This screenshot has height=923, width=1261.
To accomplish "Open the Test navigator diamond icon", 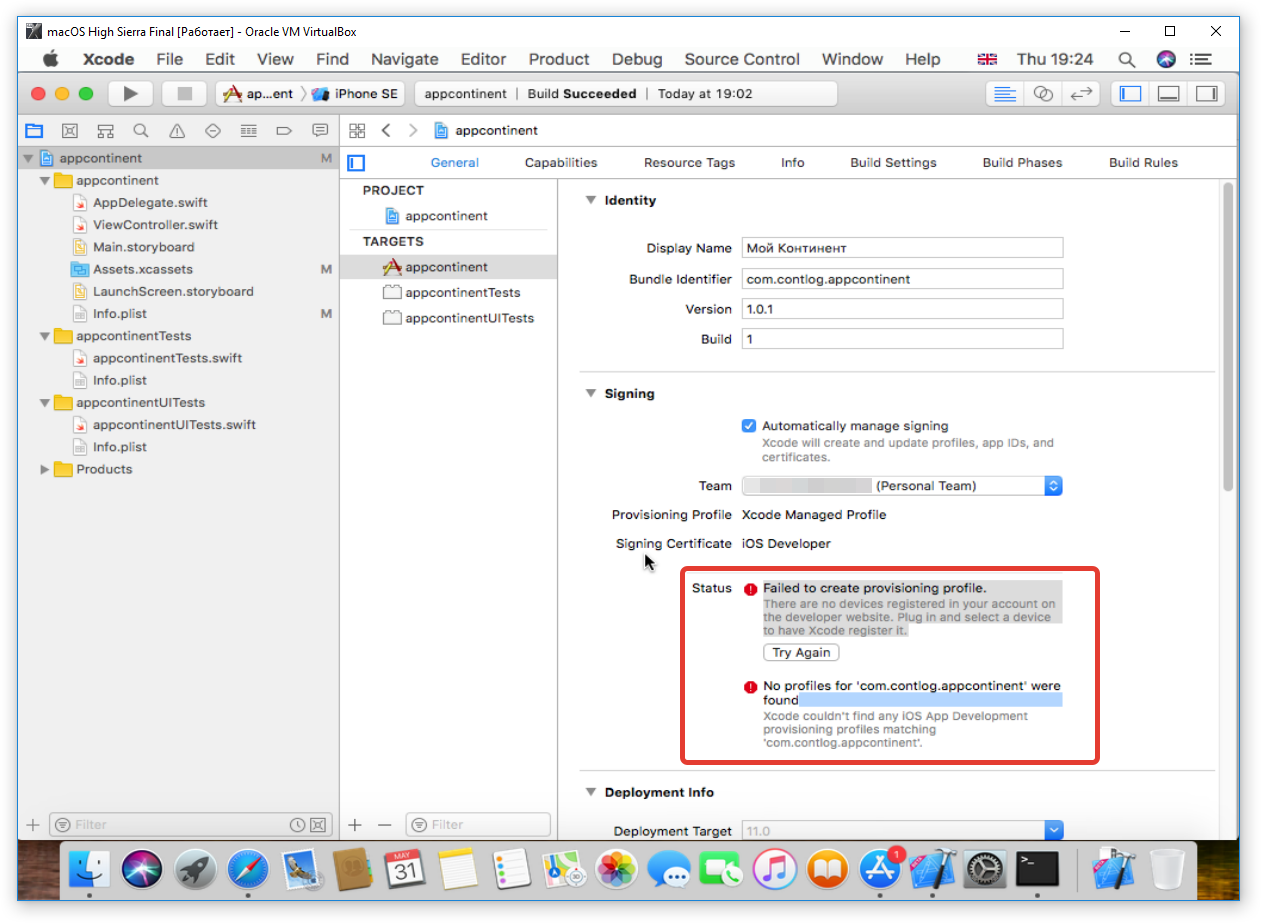I will (212, 130).
